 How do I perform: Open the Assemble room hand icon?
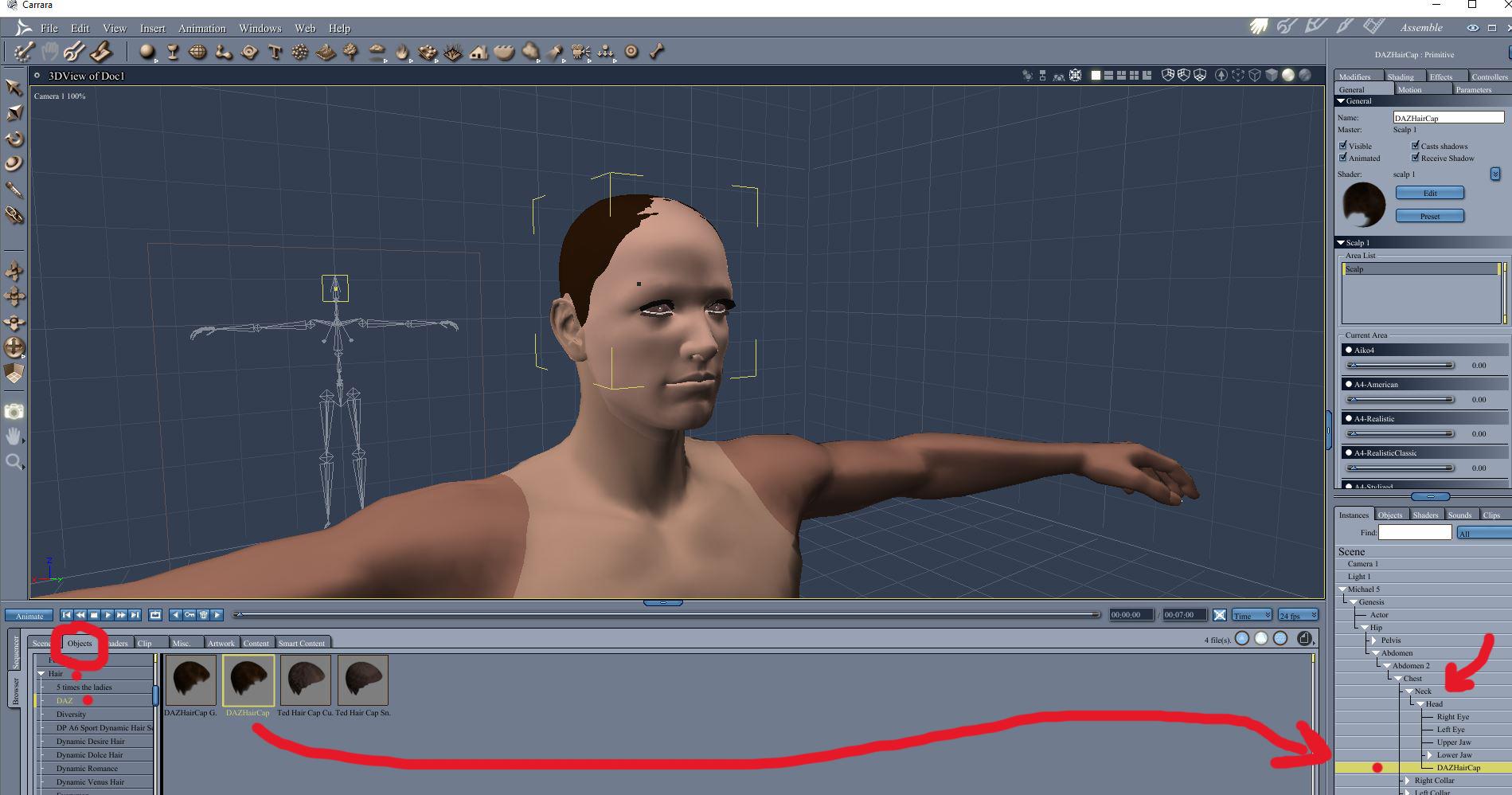point(1258,27)
